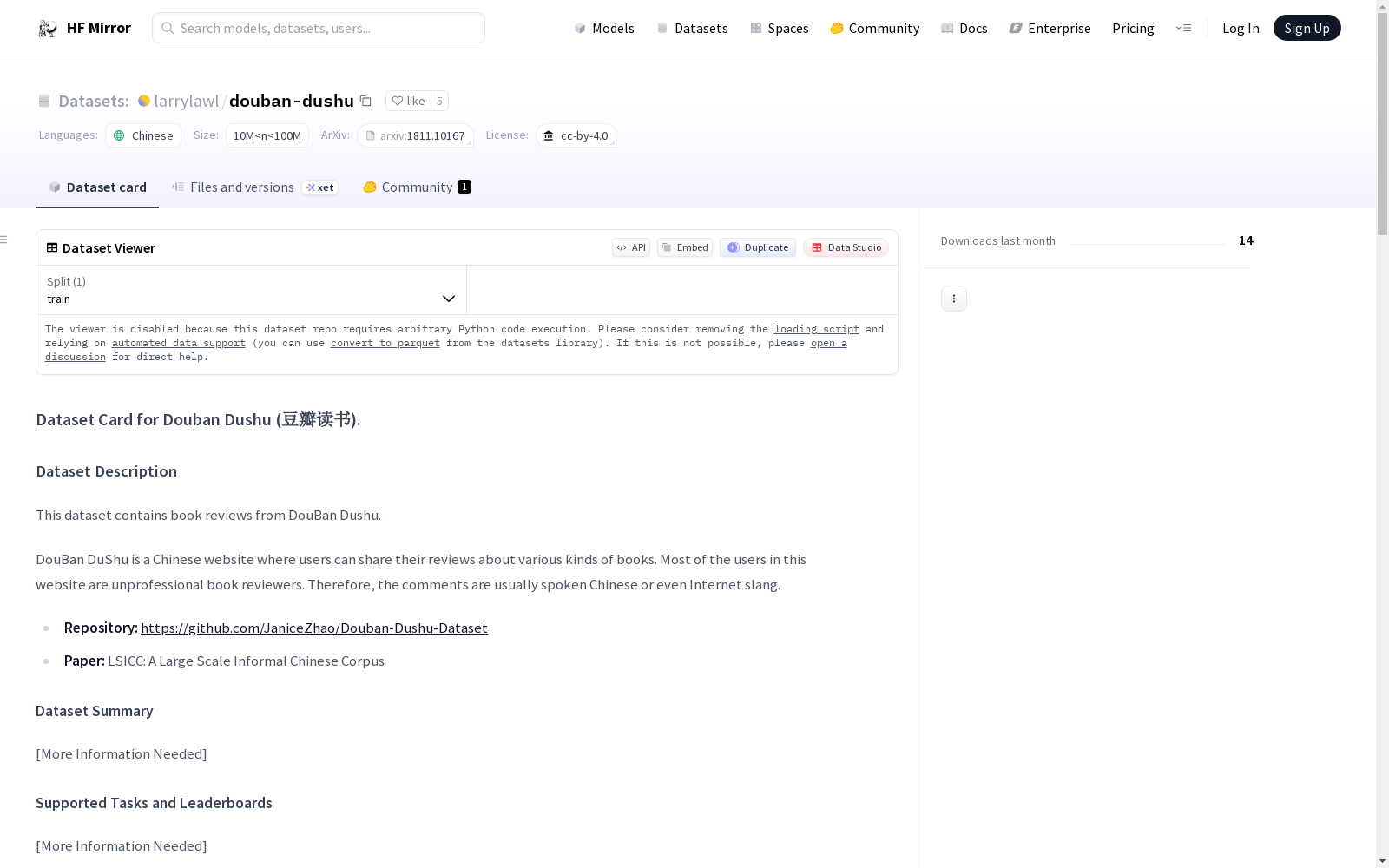Click the 10M<n<100M size tag
The image size is (1389, 868).
tap(267, 135)
